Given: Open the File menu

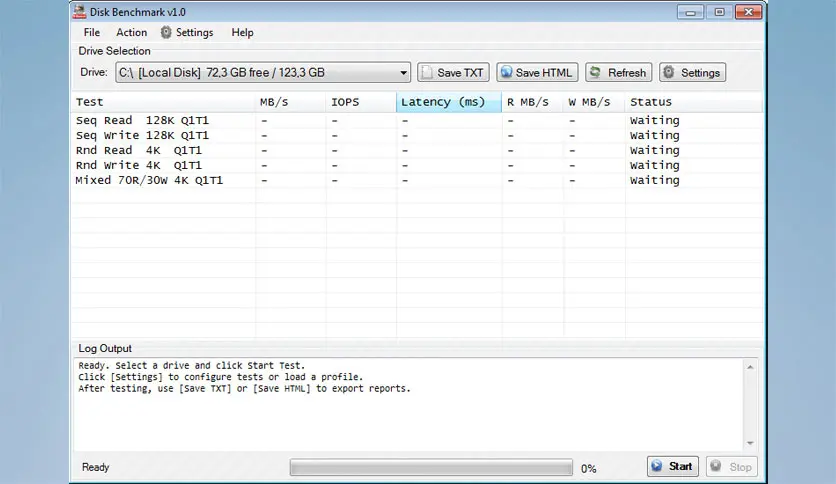Looking at the screenshot, I should tap(92, 33).
